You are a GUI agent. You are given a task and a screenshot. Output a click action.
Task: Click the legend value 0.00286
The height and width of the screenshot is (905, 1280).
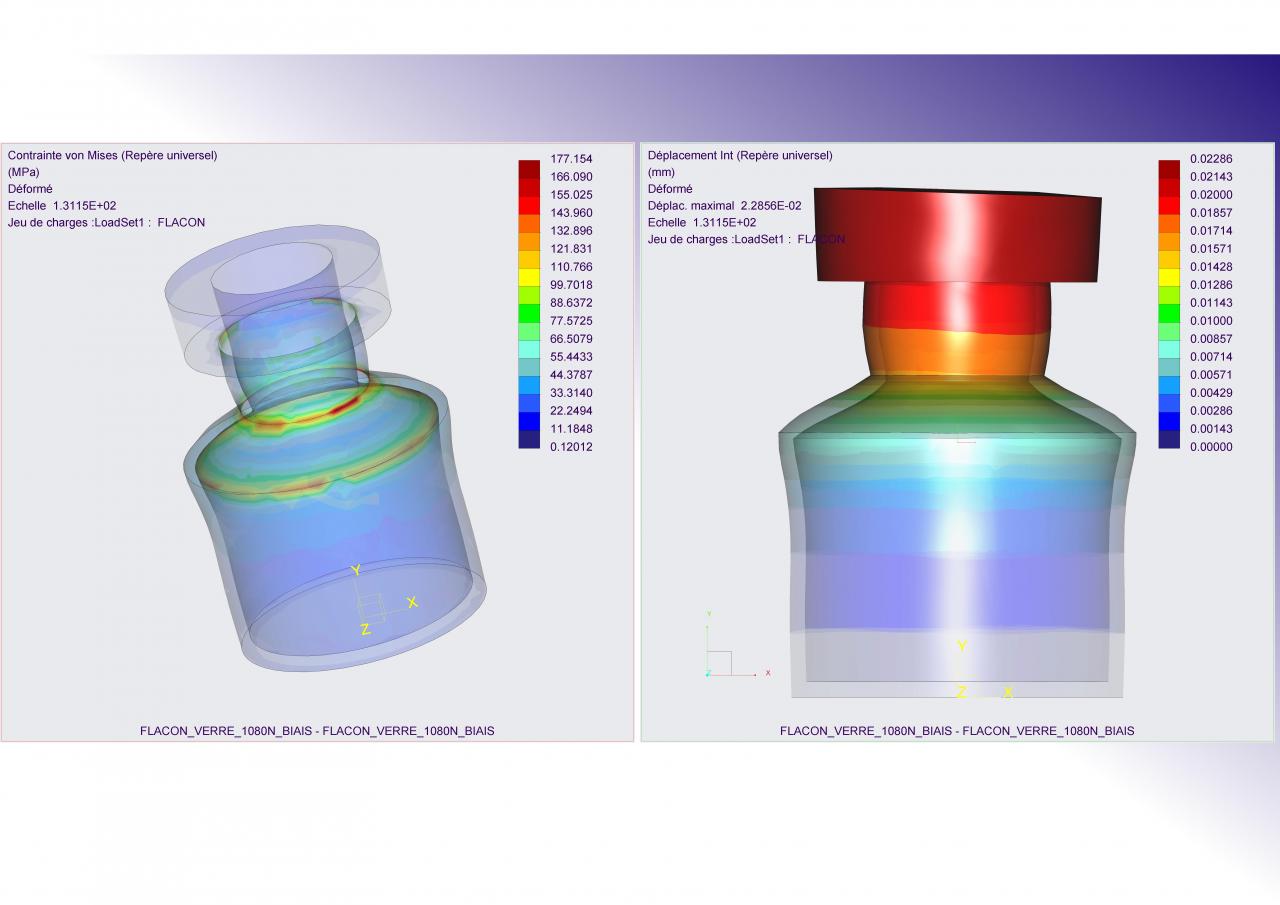(x=1211, y=411)
